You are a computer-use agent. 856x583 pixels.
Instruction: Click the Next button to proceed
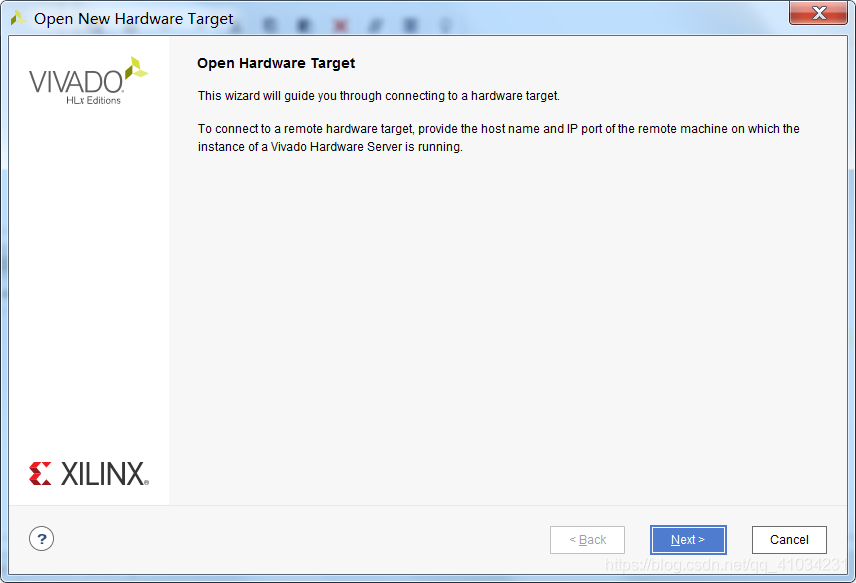point(688,540)
